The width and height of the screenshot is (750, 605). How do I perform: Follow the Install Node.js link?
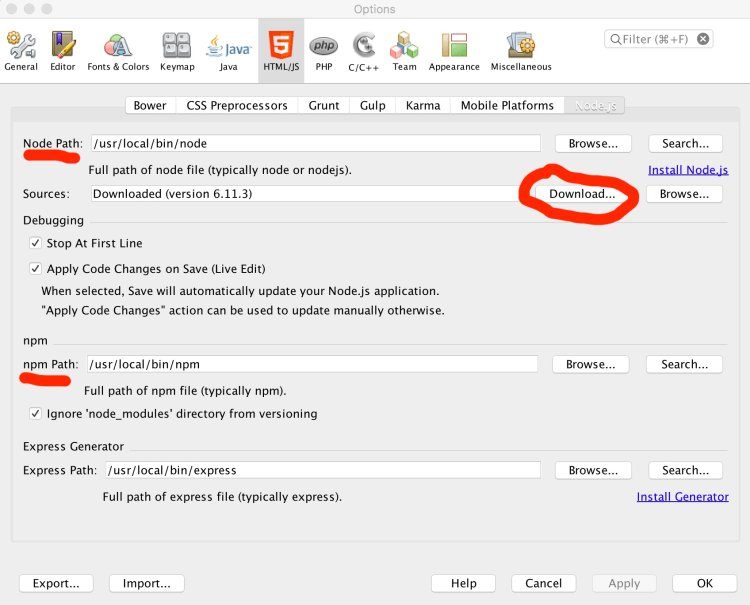click(688, 170)
